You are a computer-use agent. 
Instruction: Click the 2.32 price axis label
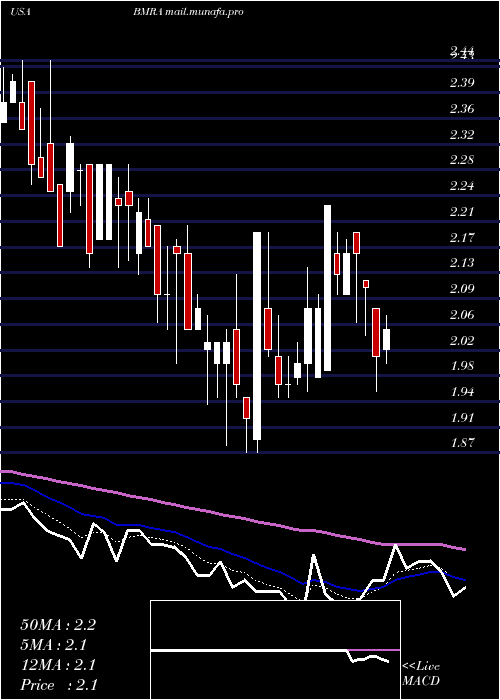click(x=462, y=134)
